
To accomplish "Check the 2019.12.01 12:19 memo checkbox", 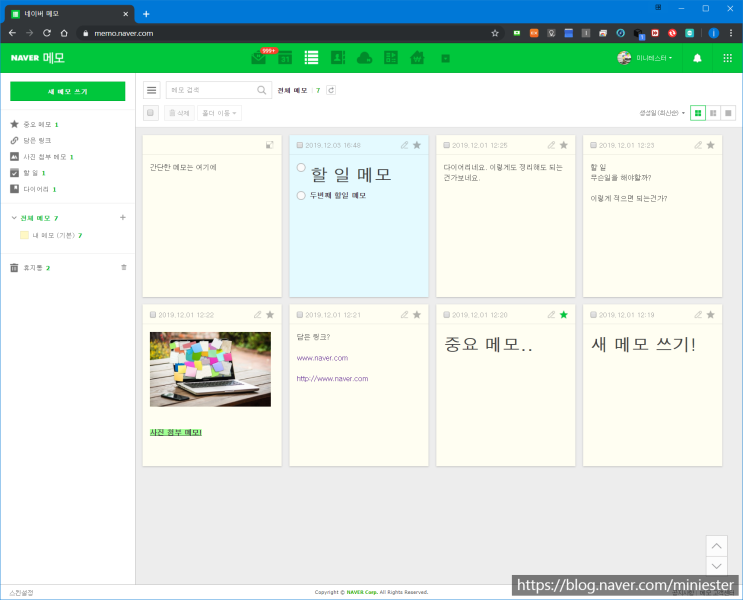I will pyautogui.click(x=593, y=315).
